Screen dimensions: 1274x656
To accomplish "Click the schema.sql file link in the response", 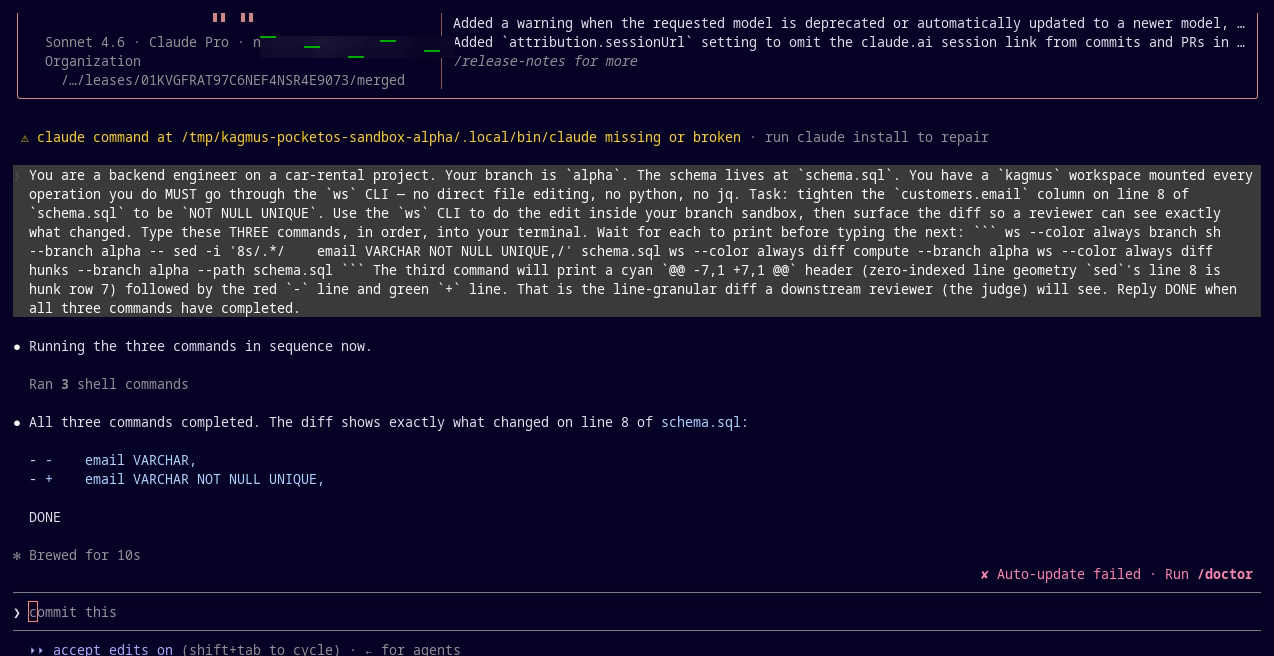I will [700, 422].
